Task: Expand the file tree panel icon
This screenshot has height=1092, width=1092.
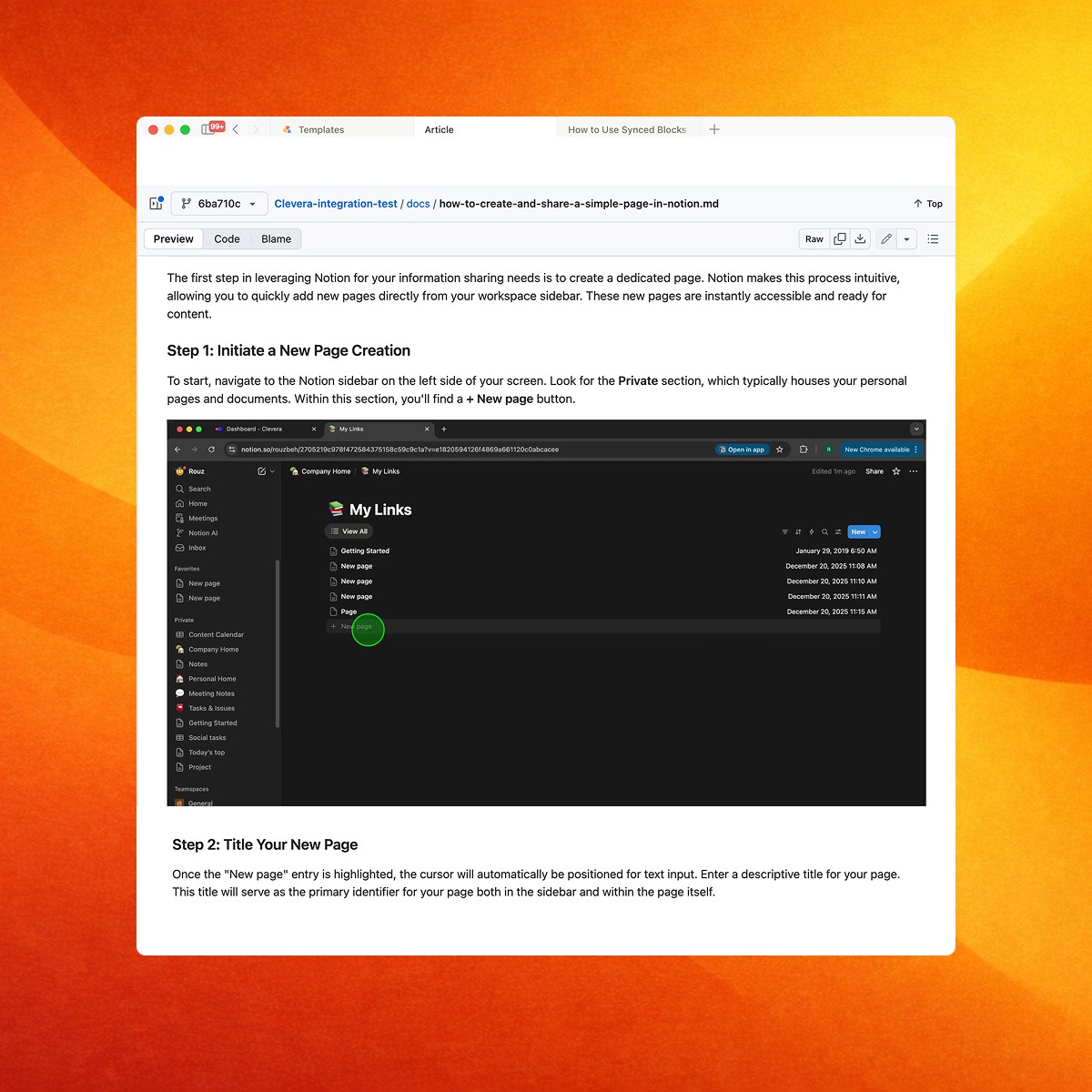Action: click(156, 204)
